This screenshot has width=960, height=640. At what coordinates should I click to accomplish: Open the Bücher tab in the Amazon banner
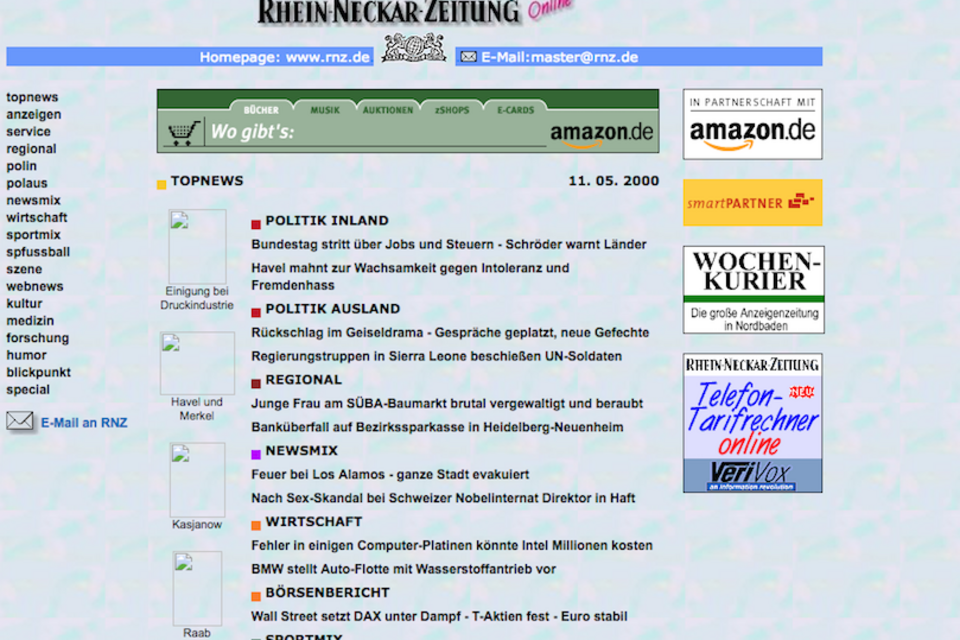261,110
